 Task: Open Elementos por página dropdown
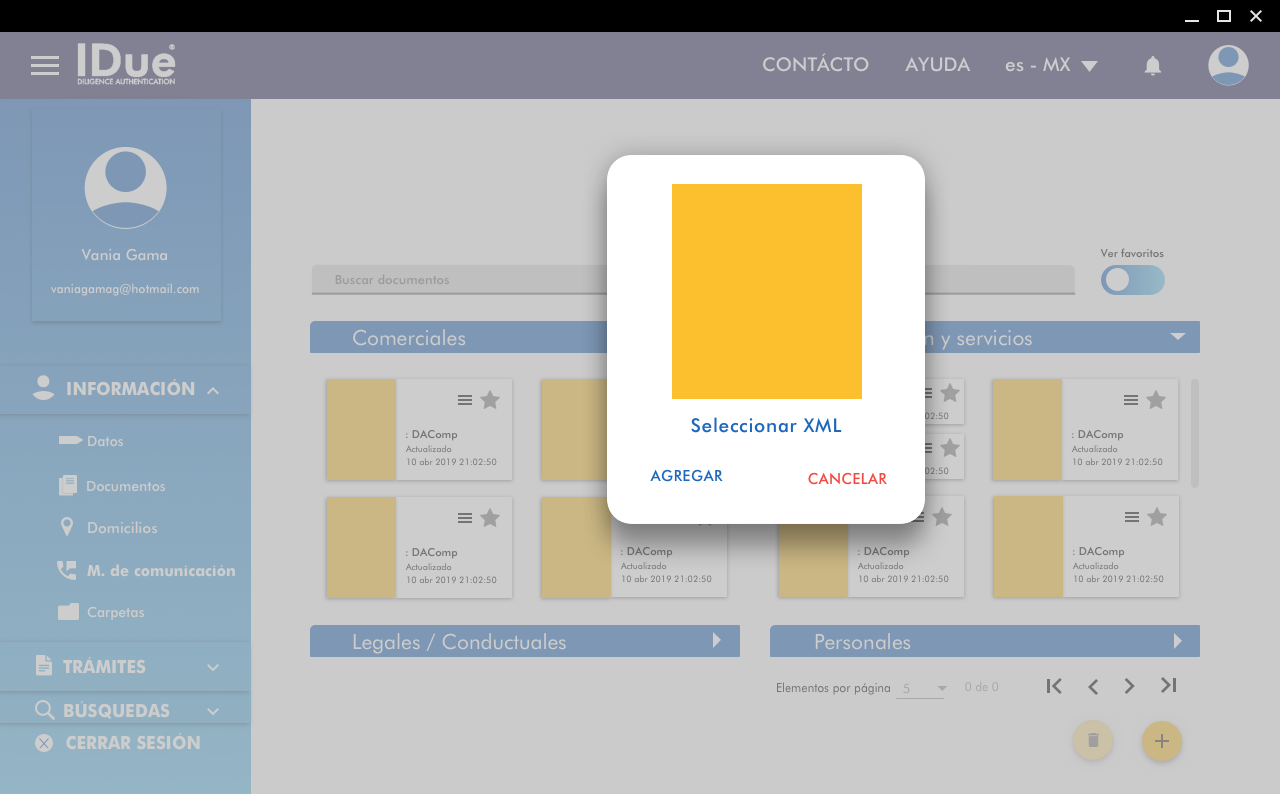click(921, 688)
